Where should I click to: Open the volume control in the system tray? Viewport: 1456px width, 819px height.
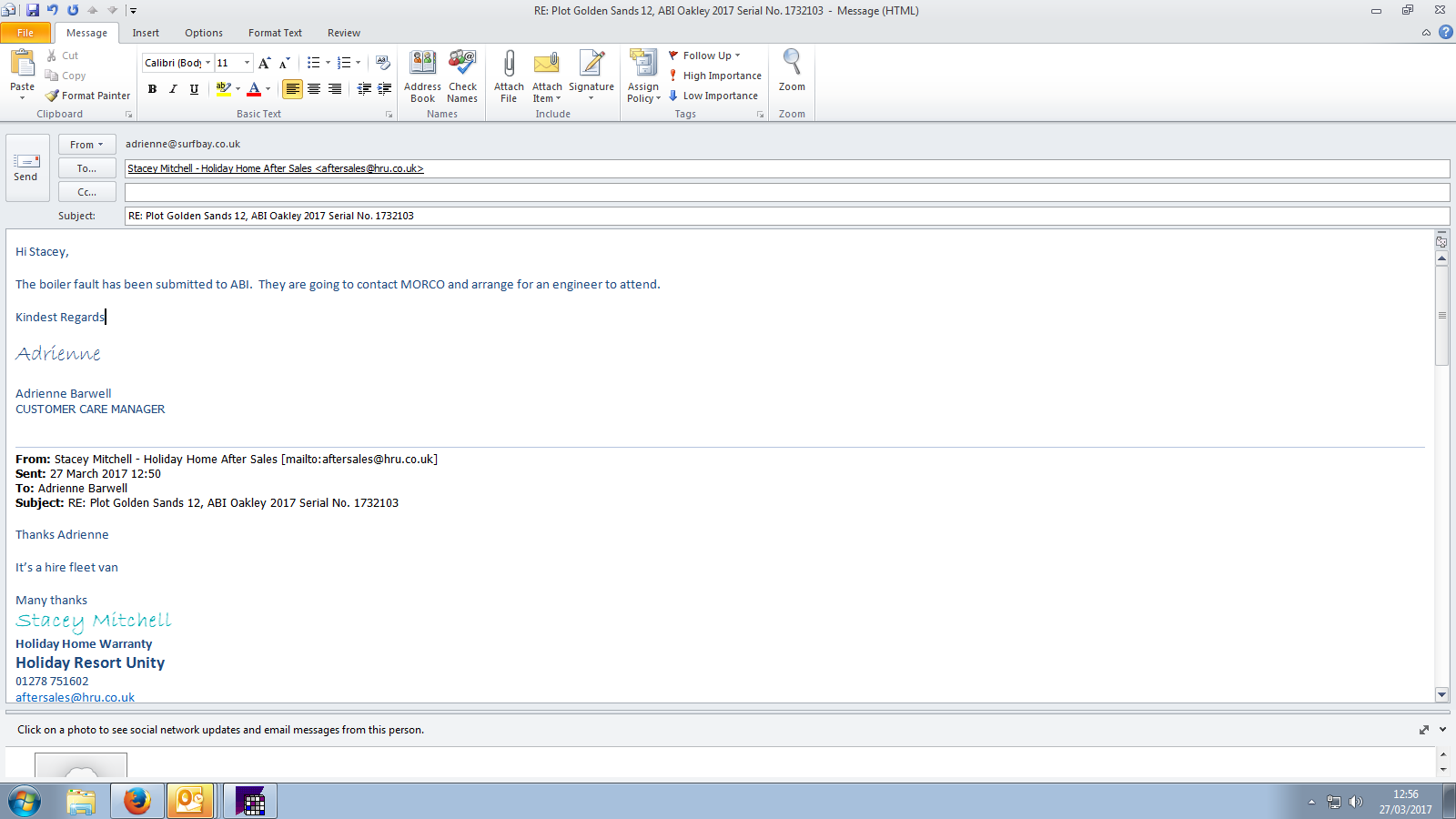pyautogui.click(x=1356, y=802)
